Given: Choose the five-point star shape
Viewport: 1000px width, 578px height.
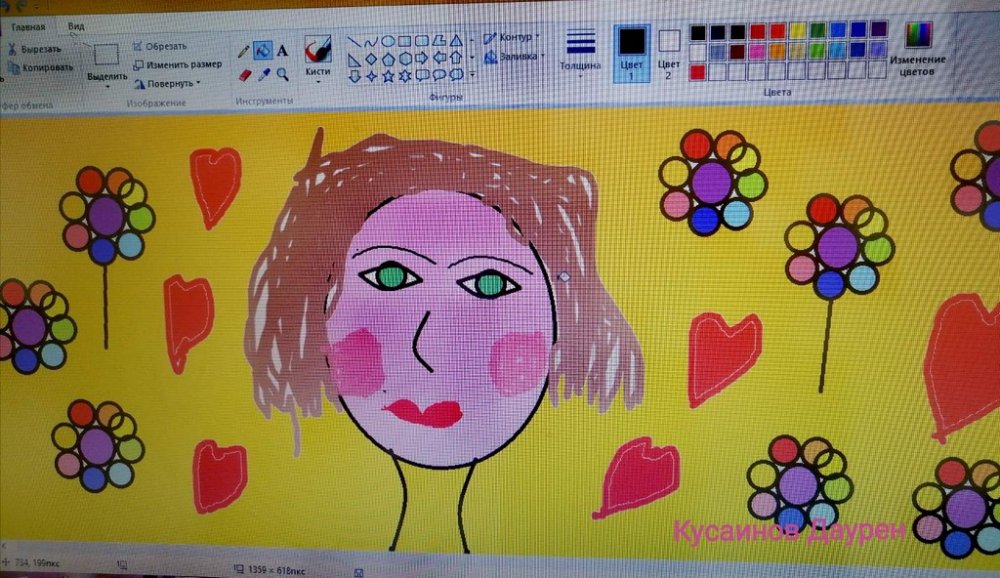Looking at the screenshot, I should tap(388, 75).
